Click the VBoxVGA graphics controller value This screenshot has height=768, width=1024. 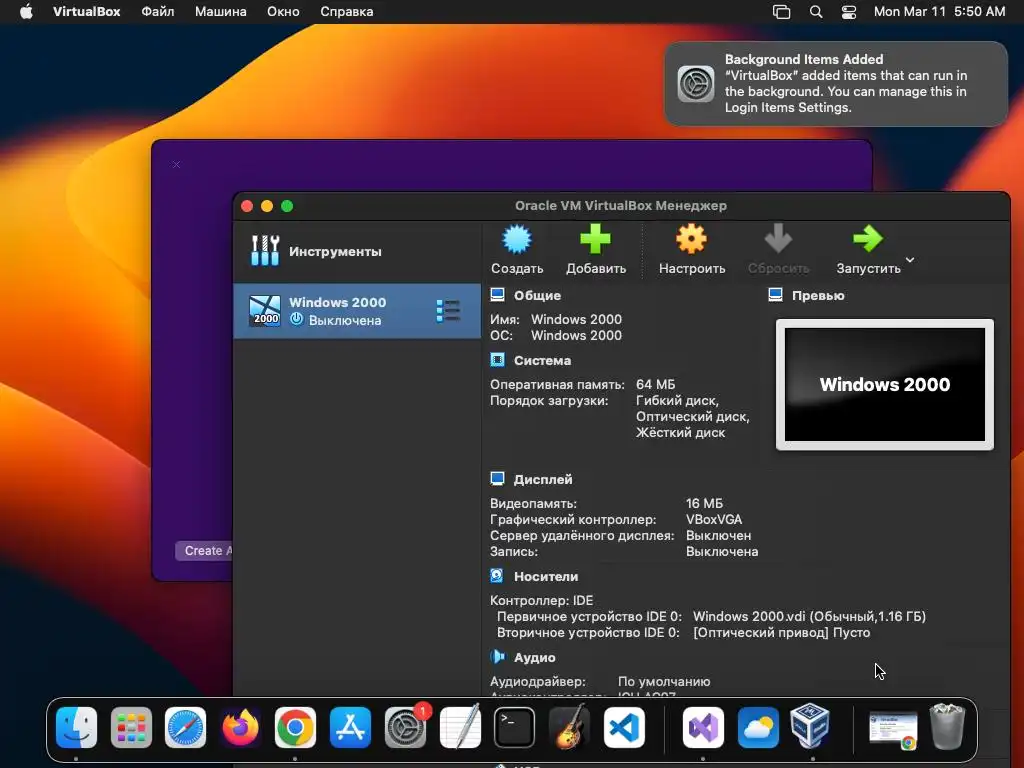[714, 520]
